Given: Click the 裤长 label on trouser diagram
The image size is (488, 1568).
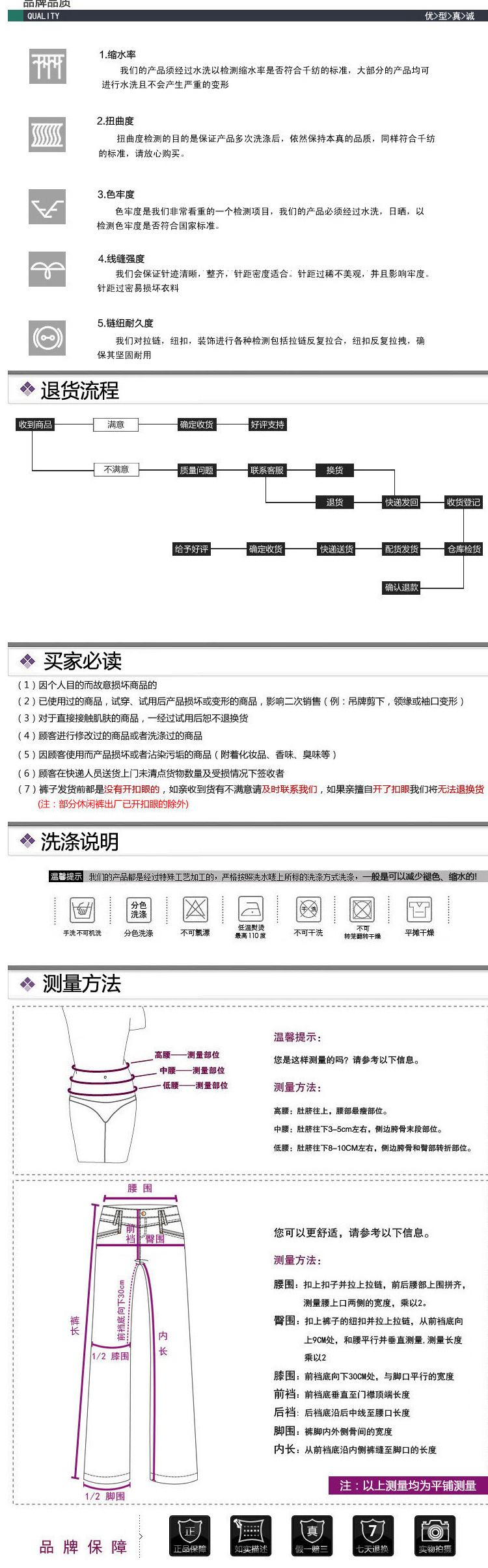Looking at the screenshot, I should (x=75, y=1326).
